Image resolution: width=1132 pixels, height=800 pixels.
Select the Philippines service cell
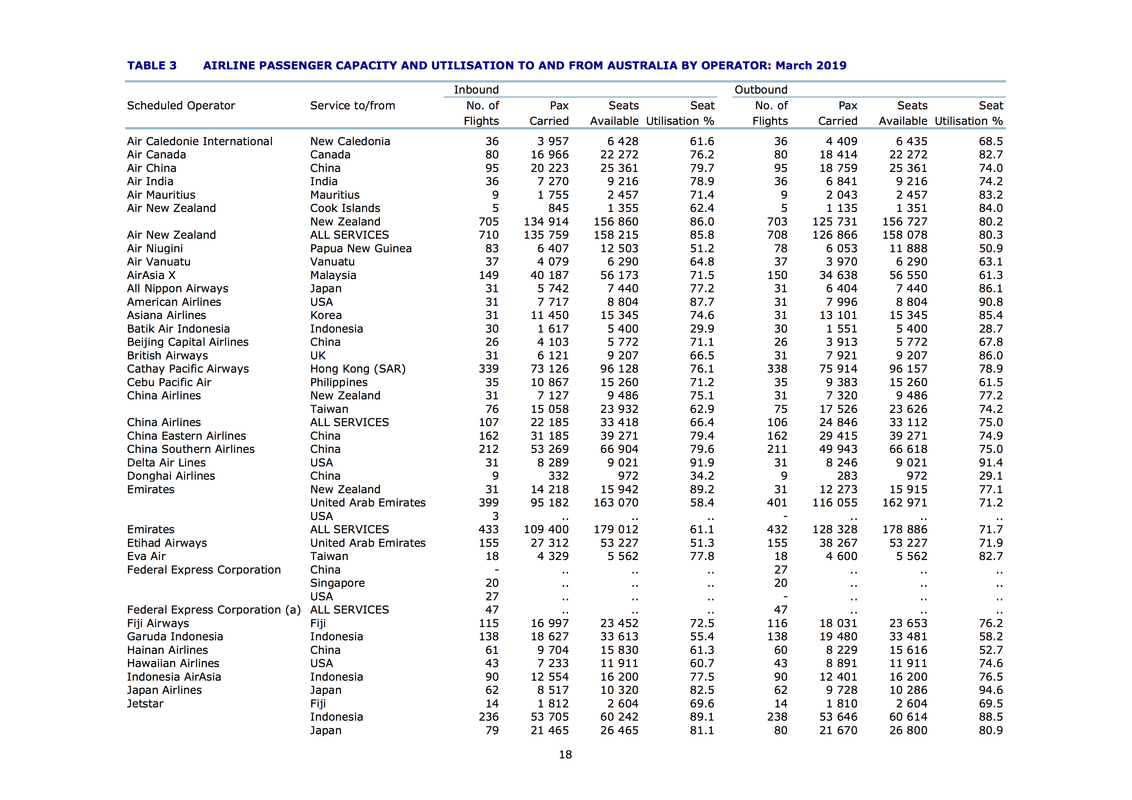tap(339, 382)
